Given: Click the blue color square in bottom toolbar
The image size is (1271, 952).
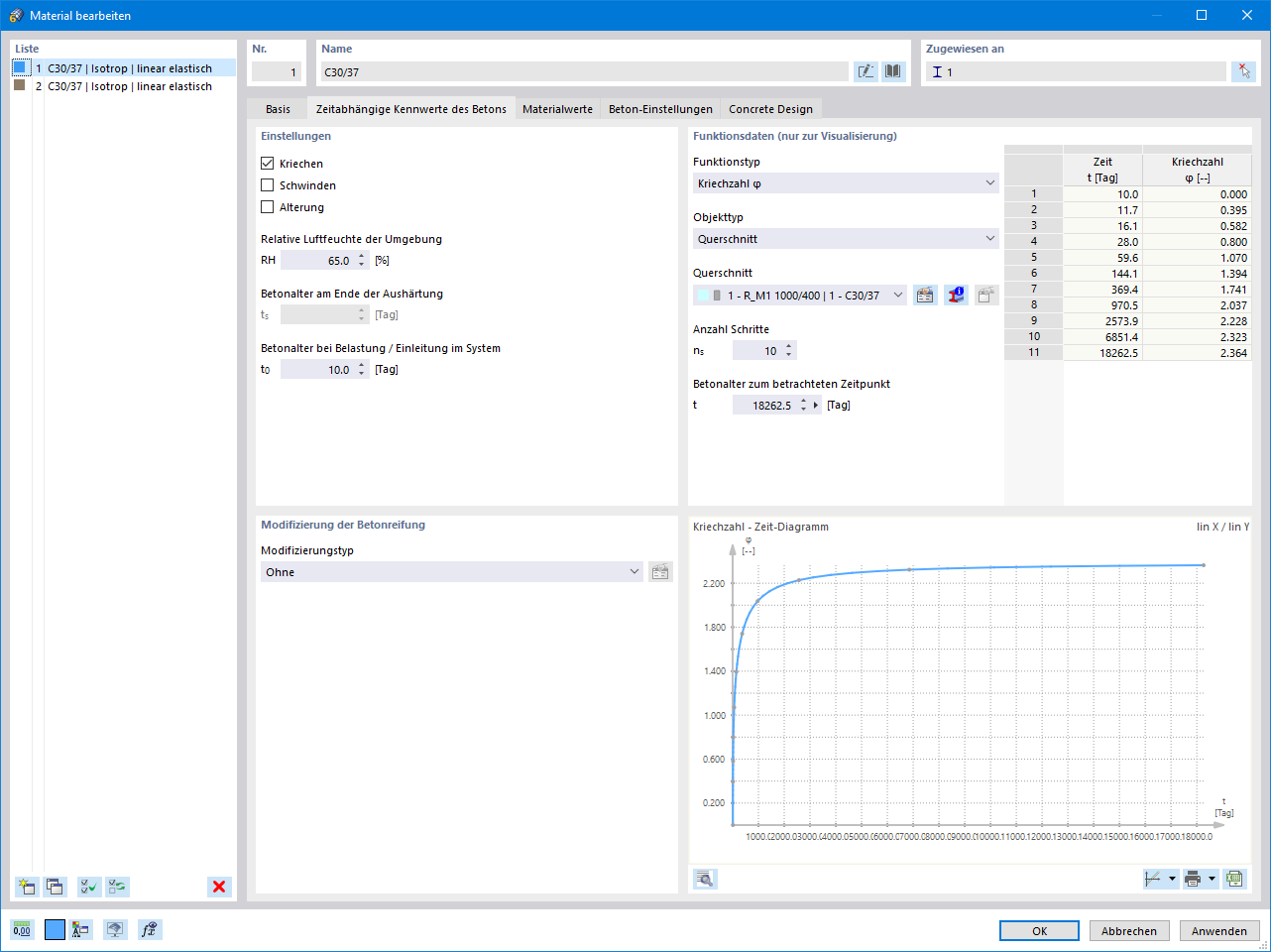Looking at the screenshot, I should (x=55, y=929).
